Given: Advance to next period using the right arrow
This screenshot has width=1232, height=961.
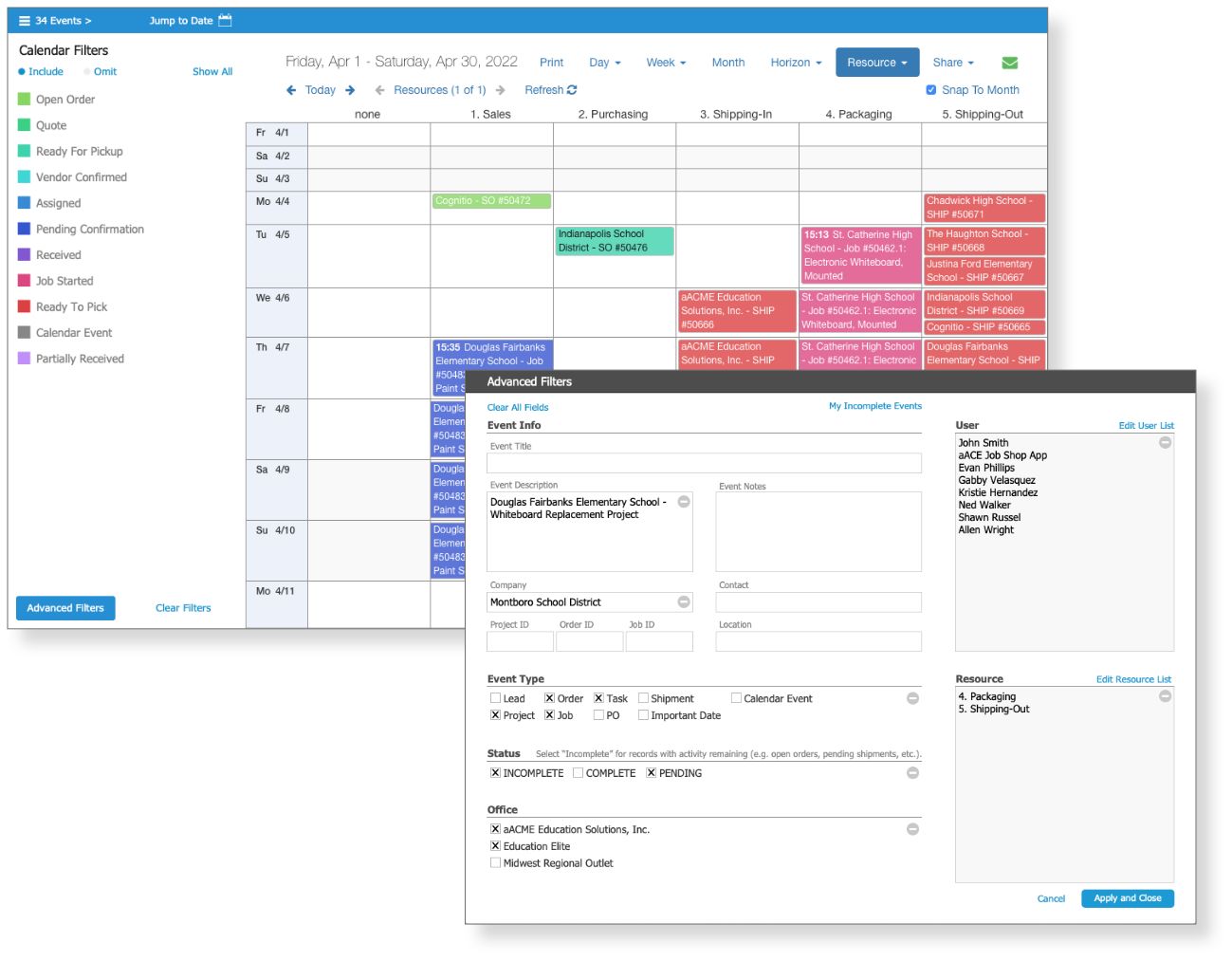Looking at the screenshot, I should [x=350, y=89].
